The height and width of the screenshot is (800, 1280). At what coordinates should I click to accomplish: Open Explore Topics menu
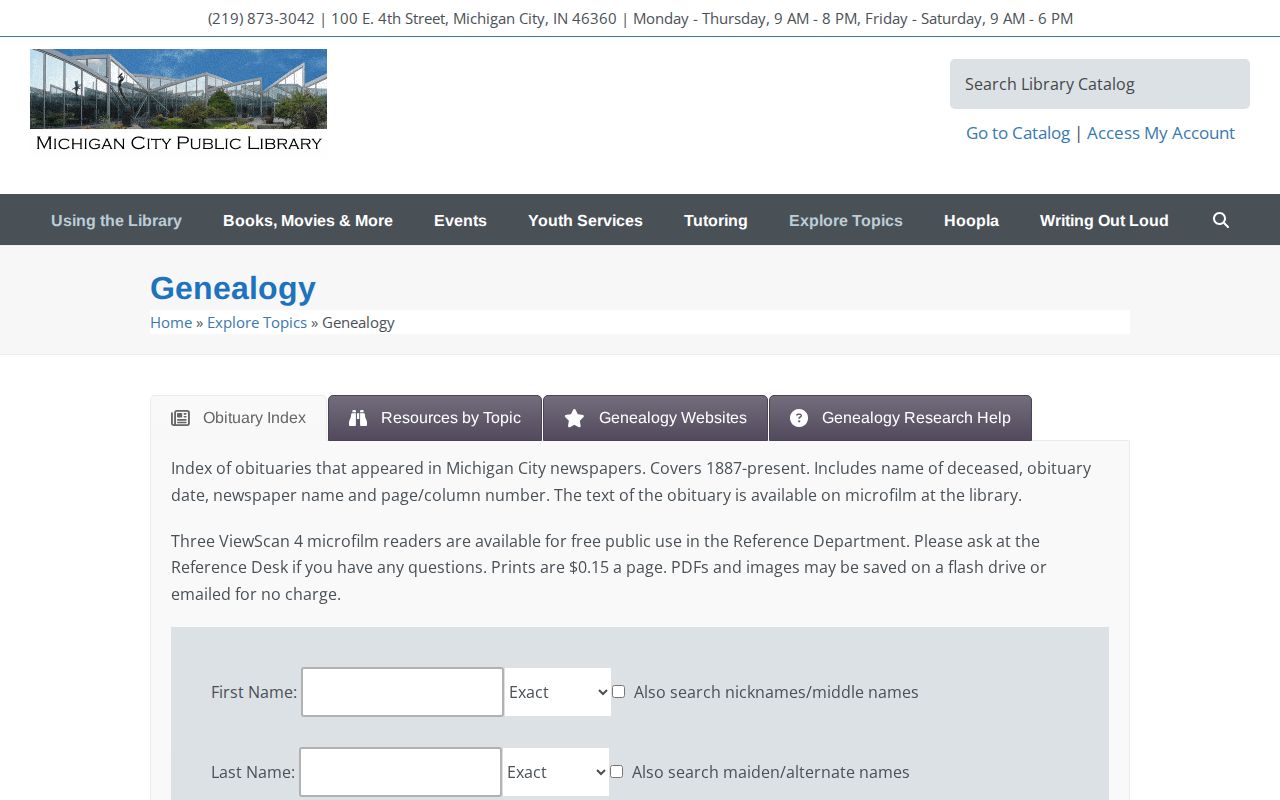[846, 220]
